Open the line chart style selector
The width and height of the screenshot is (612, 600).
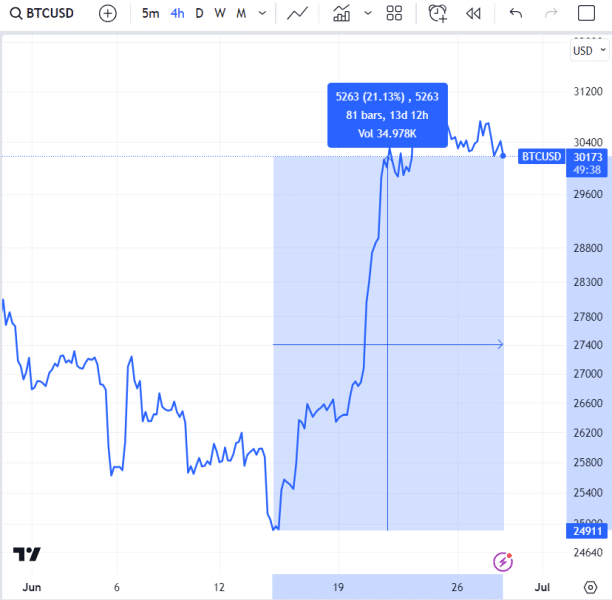(297, 14)
